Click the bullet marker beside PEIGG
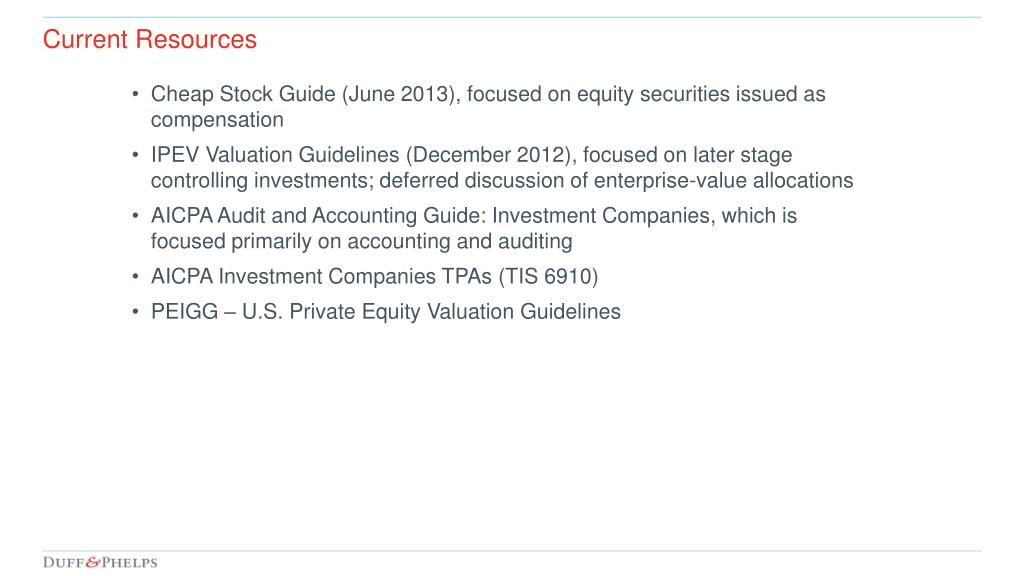Image resolution: width=1024 pixels, height=576 pixels. tap(135, 312)
